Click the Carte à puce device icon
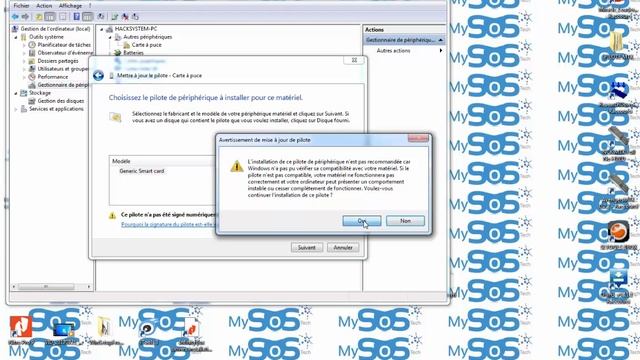The height and width of the screenshot is (360, 640). coord(126,45)
